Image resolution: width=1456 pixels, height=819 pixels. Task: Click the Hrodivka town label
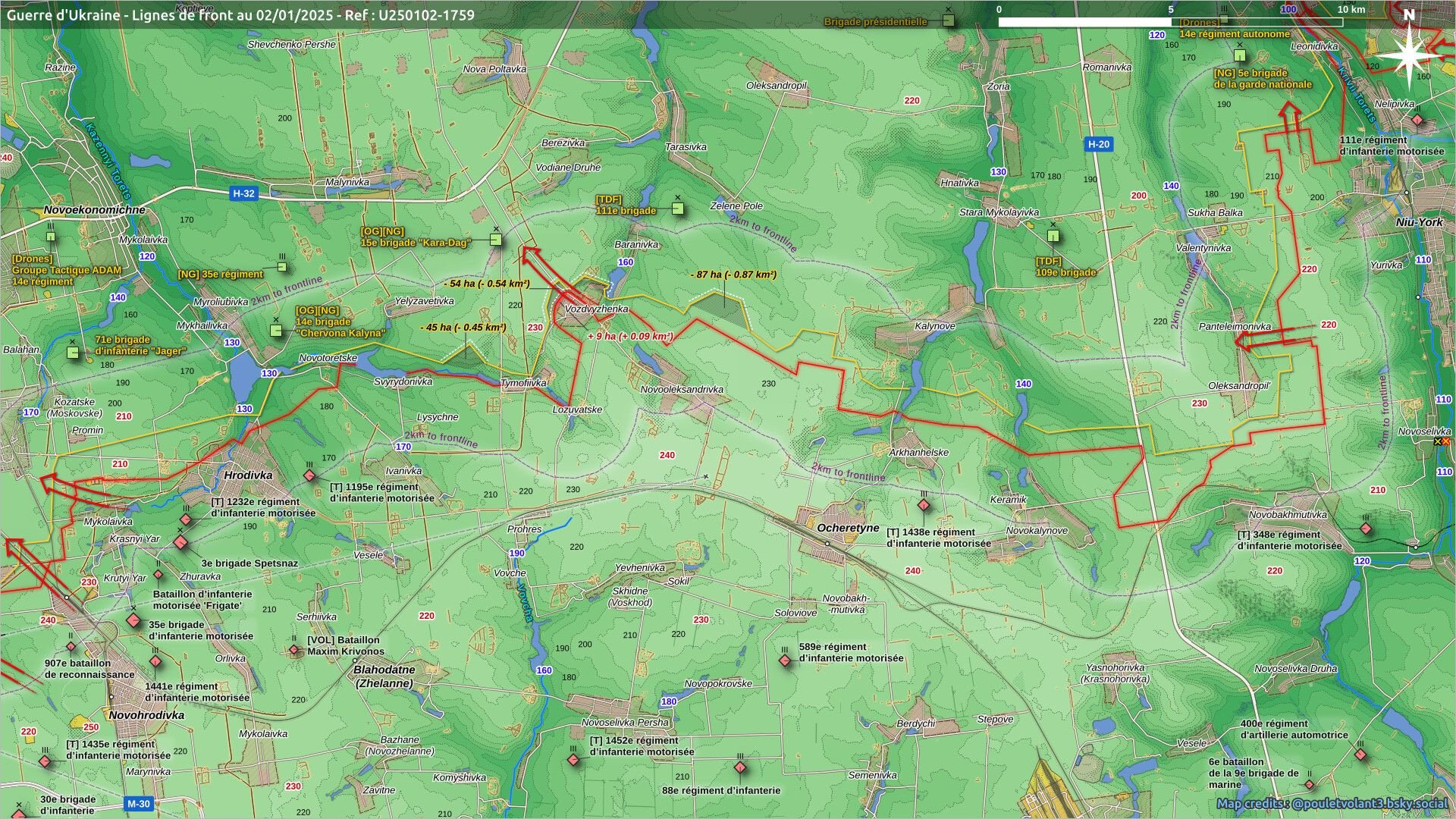coord(248,475)
